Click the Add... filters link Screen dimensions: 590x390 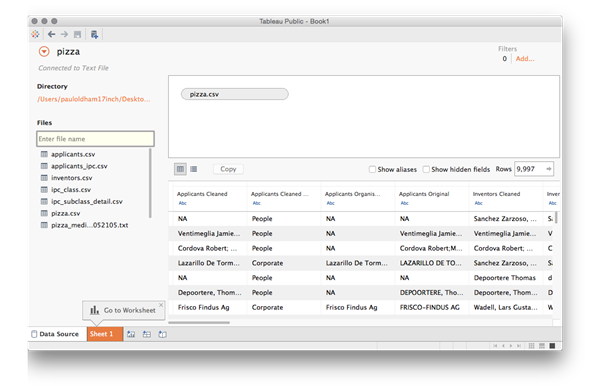pos(525,59)
